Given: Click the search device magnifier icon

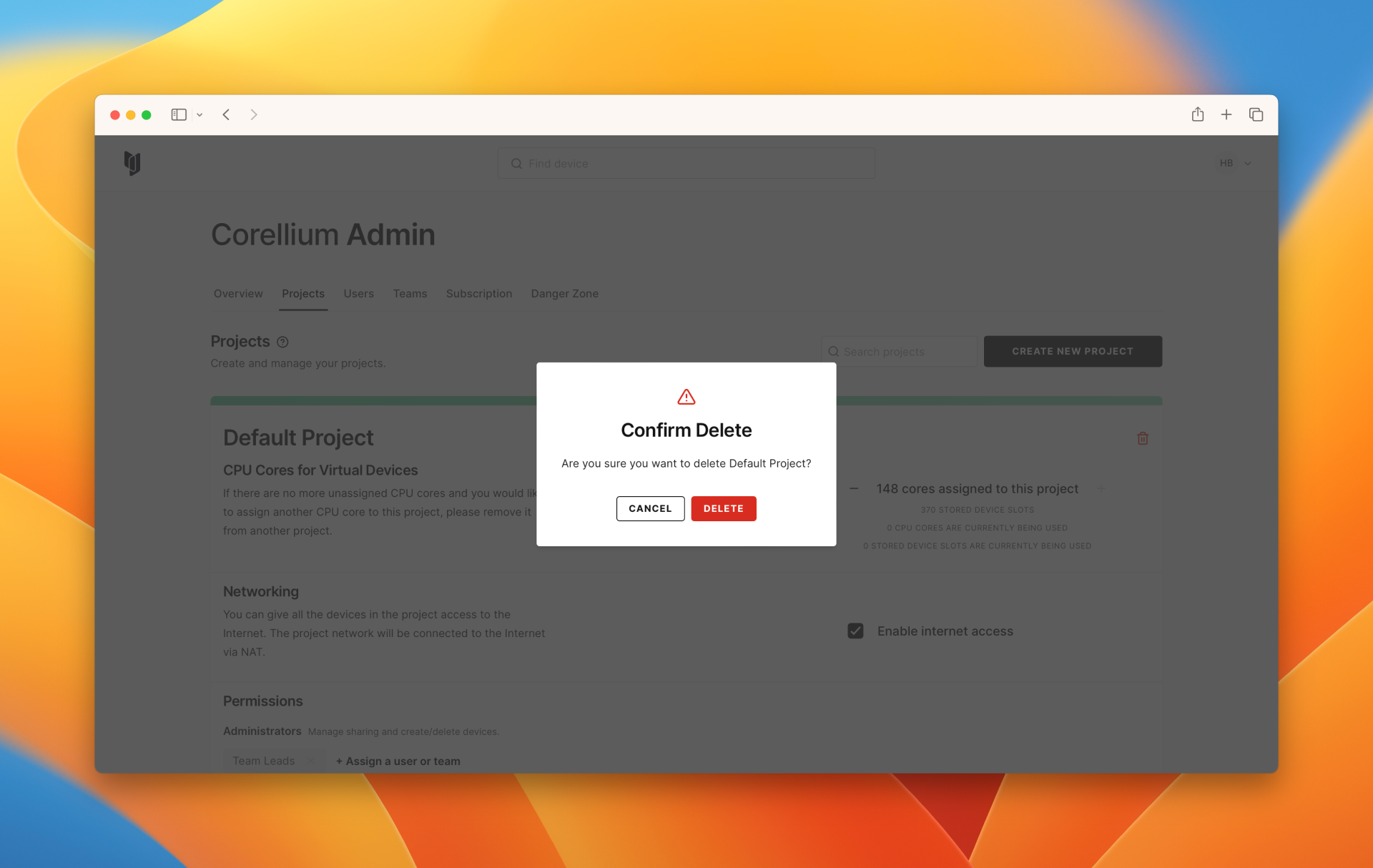Looking at the screenshot, I should click(x=515, y=163).
